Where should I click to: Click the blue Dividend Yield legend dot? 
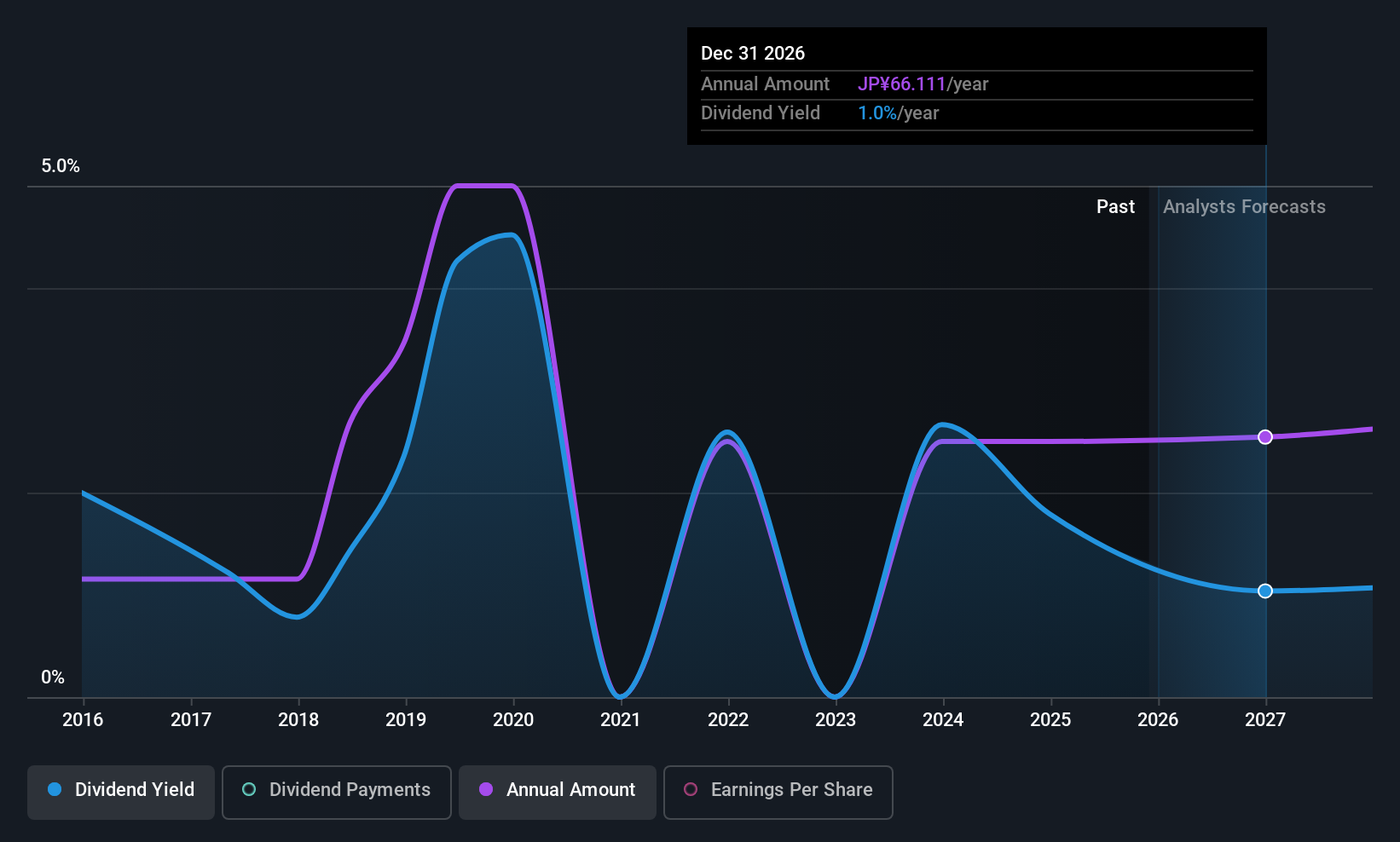(x=55, y=789)
